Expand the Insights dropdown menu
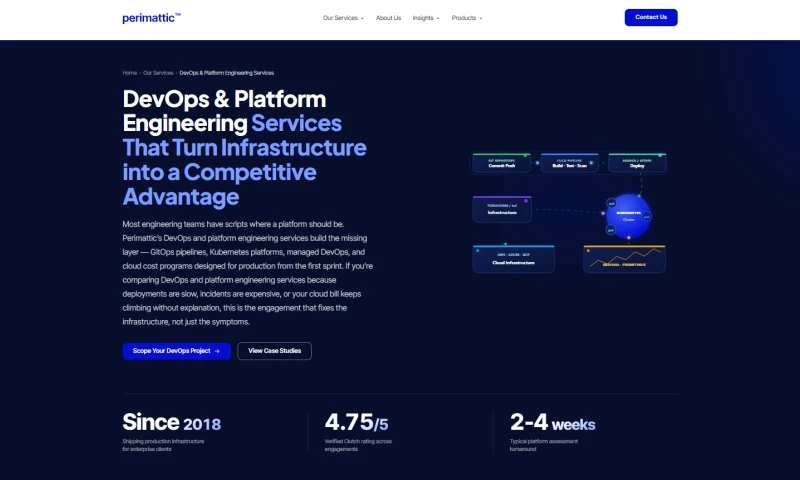The image size is (800, 480). click(x=426, y=18)
